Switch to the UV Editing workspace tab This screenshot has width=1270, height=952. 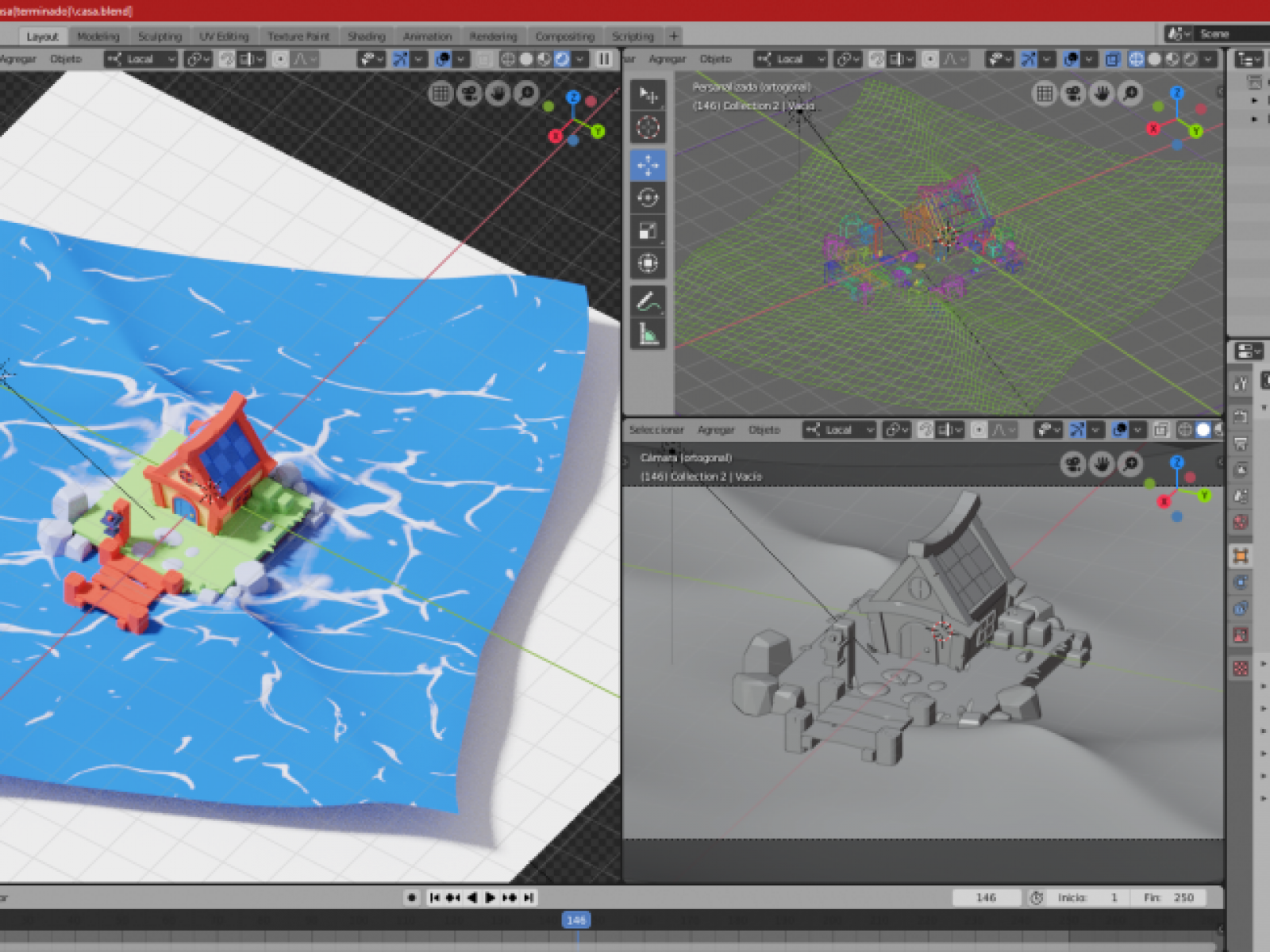pyautogui.click(x=224, y=36)
